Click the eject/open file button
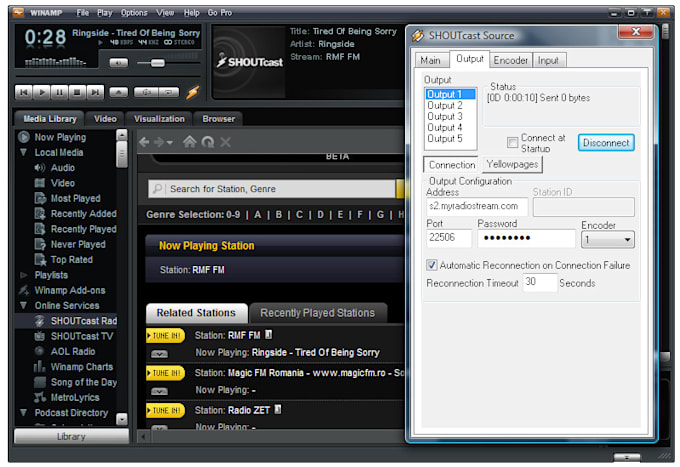Image resolution: width=680 pixels, height=467 pixels. point(118,92)
